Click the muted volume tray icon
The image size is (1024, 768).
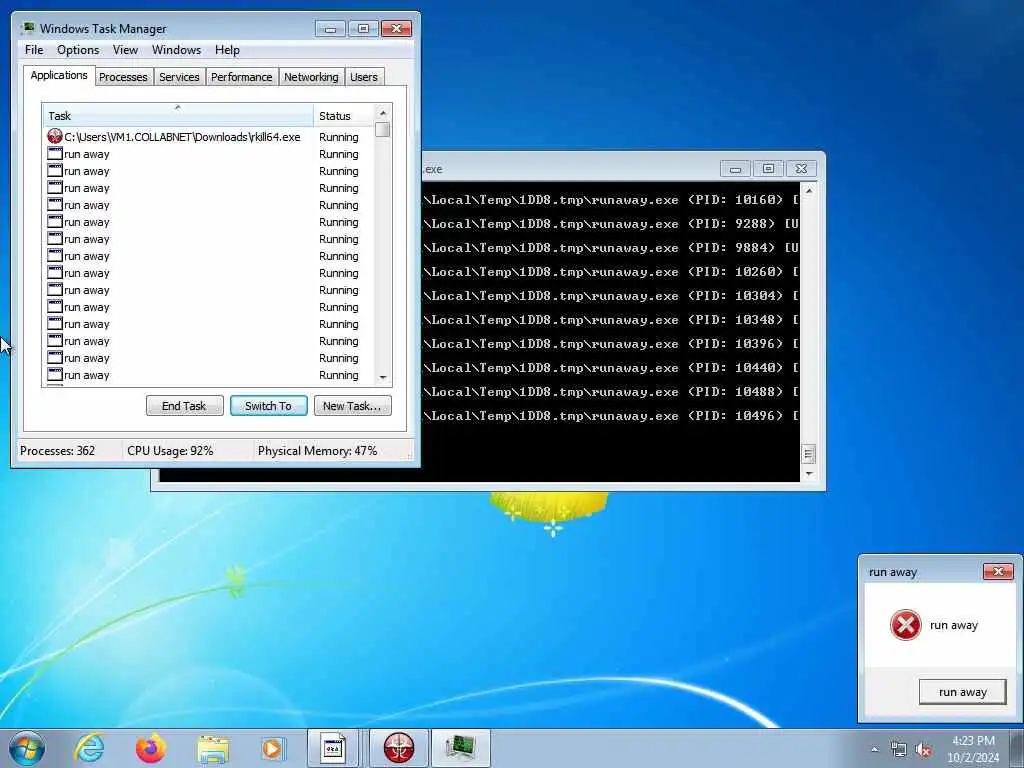click(x=923, y=749)
